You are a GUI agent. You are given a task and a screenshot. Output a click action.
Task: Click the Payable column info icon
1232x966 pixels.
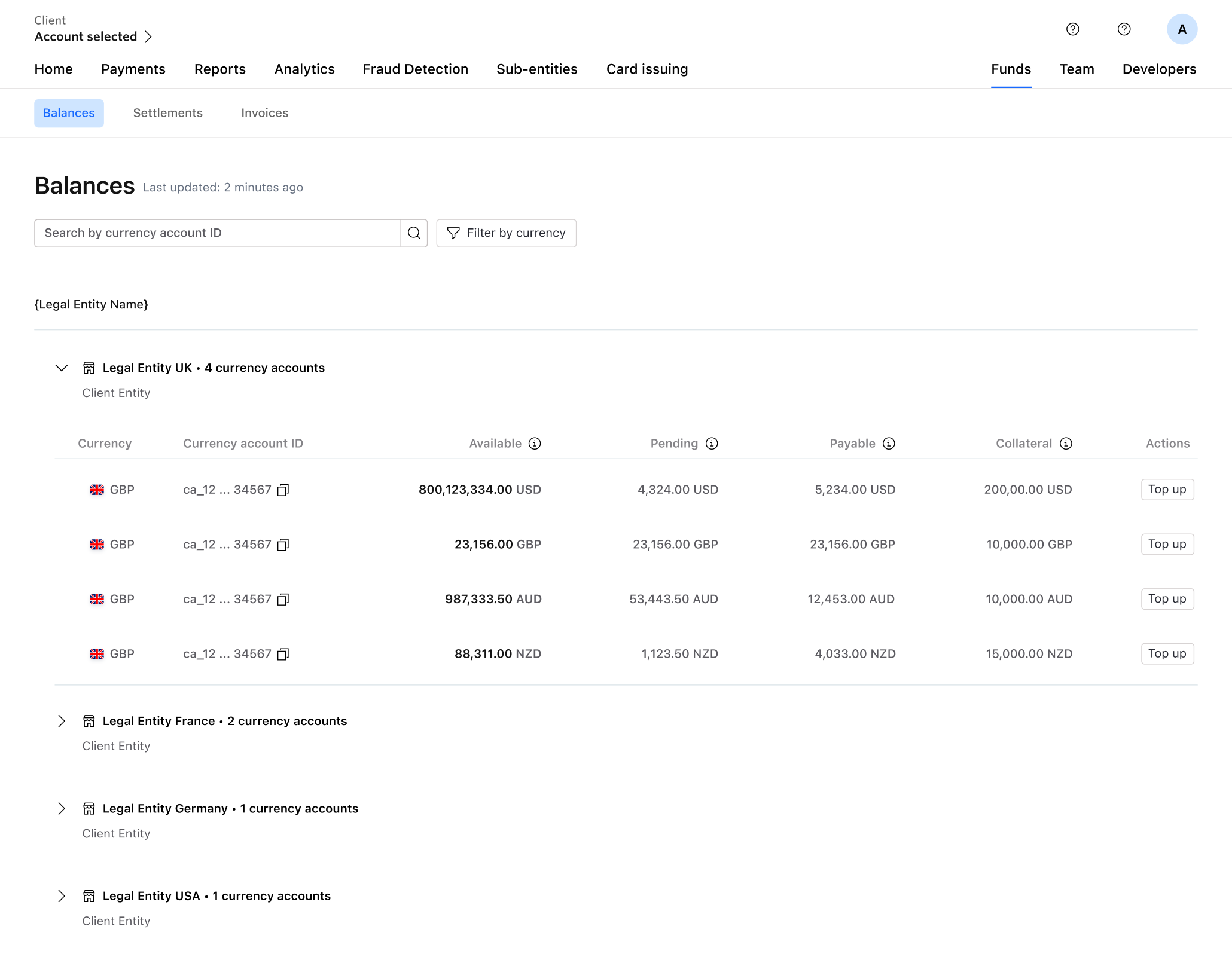(x=889, y=444)
